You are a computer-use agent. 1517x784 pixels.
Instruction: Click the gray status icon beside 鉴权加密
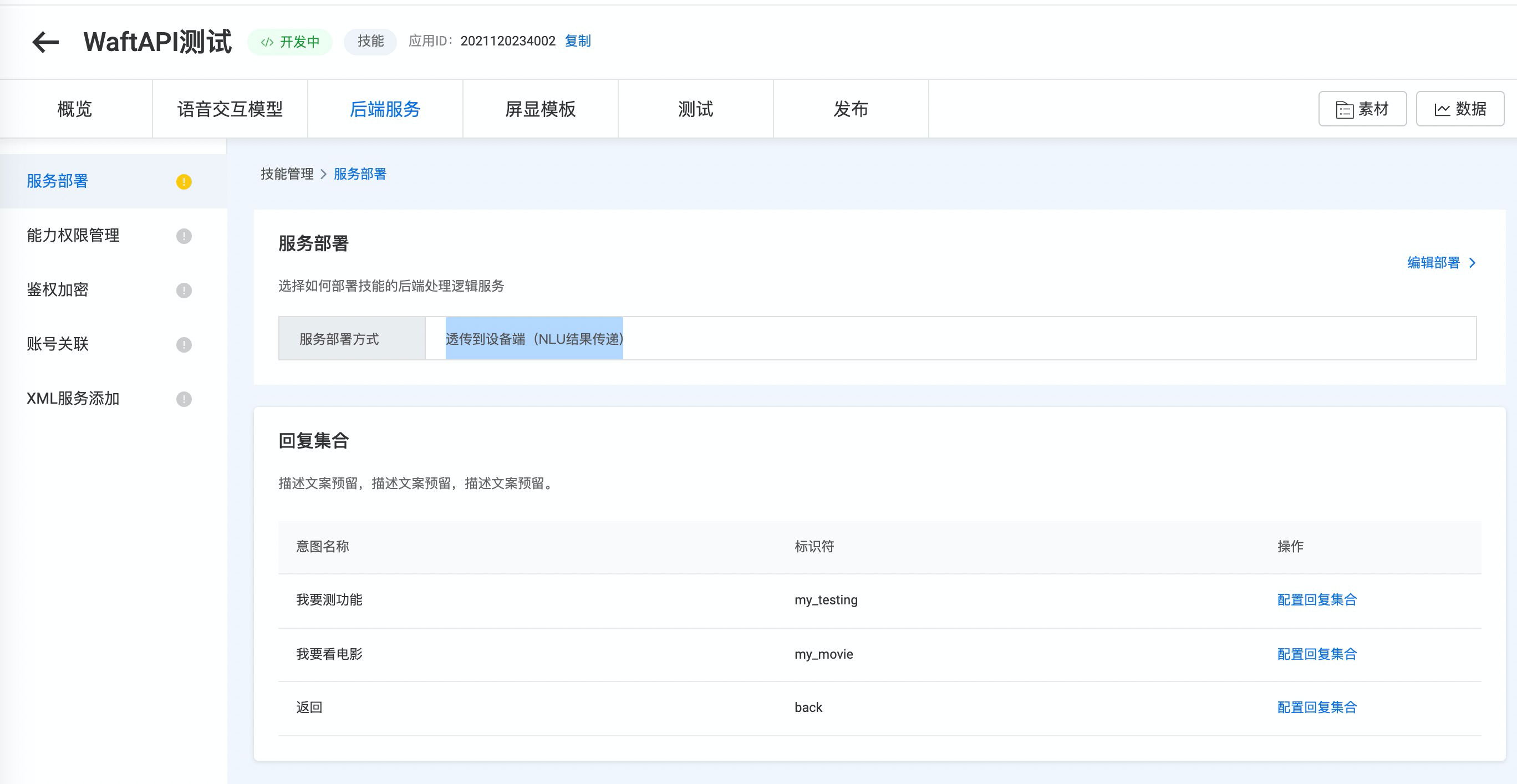[x=184, y=290]
